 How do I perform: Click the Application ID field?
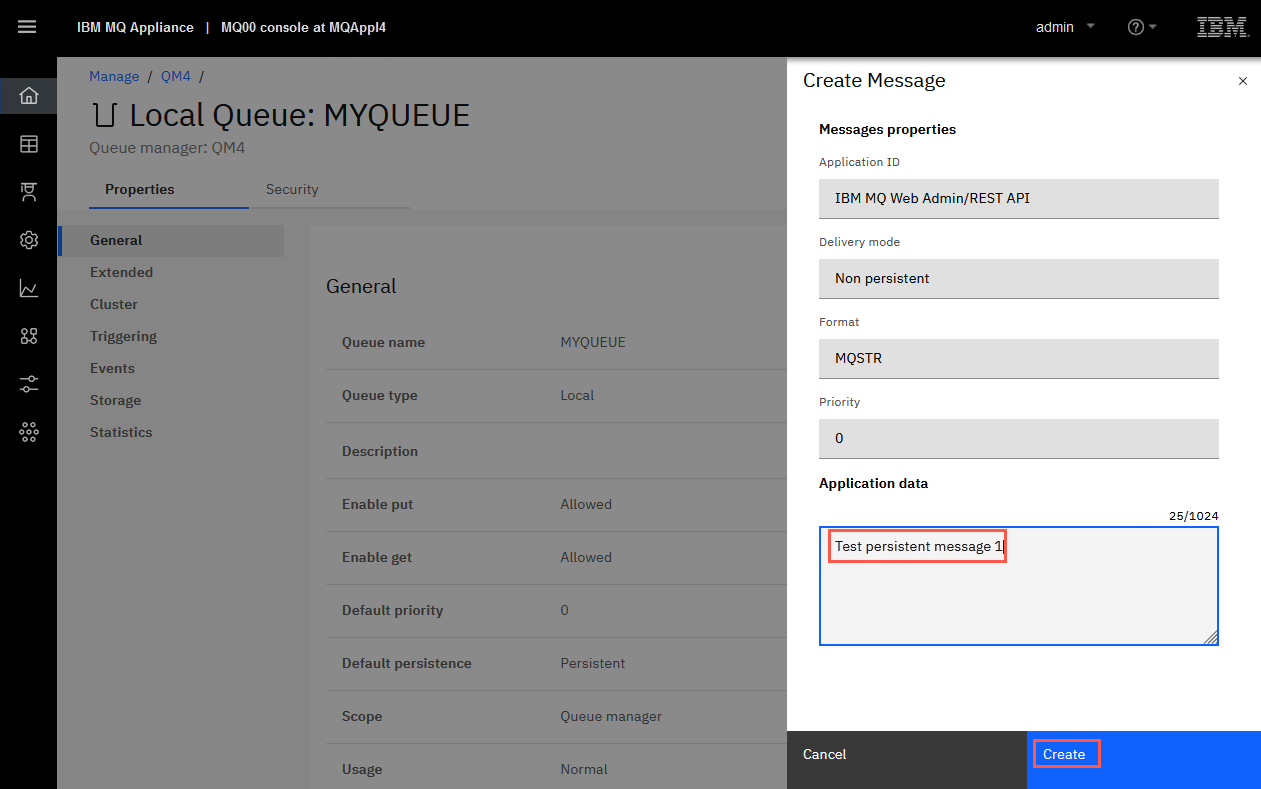(1019, 198)
